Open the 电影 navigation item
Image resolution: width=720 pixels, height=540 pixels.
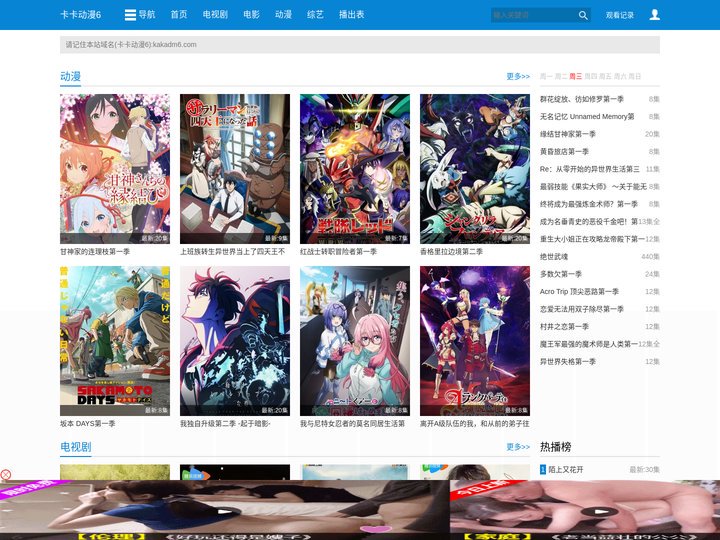(x=251, y=15)
